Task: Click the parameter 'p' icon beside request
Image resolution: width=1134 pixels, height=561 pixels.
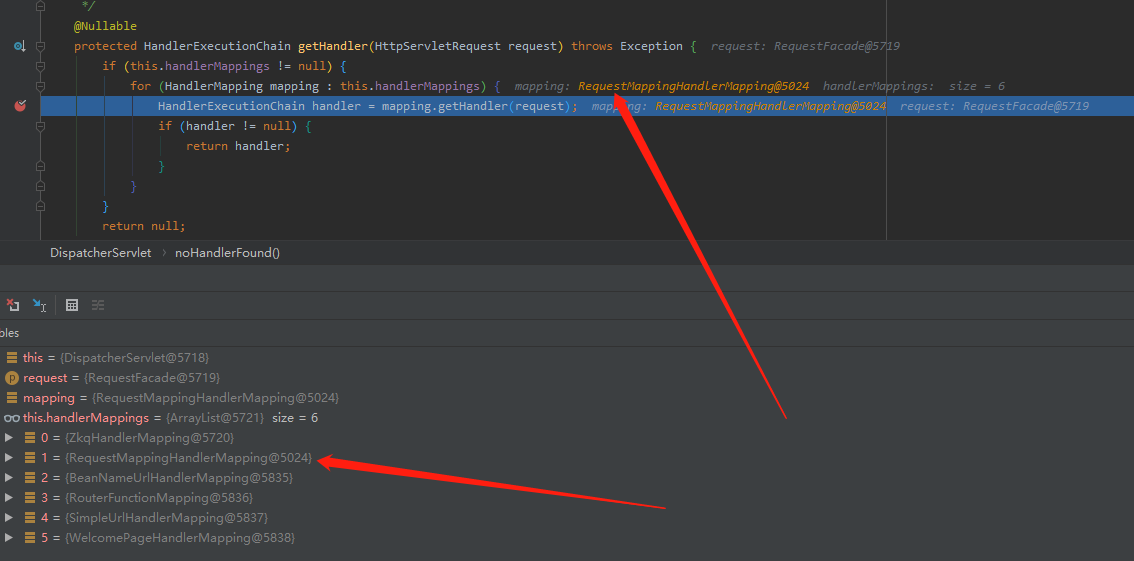Action: coord(12,377)
